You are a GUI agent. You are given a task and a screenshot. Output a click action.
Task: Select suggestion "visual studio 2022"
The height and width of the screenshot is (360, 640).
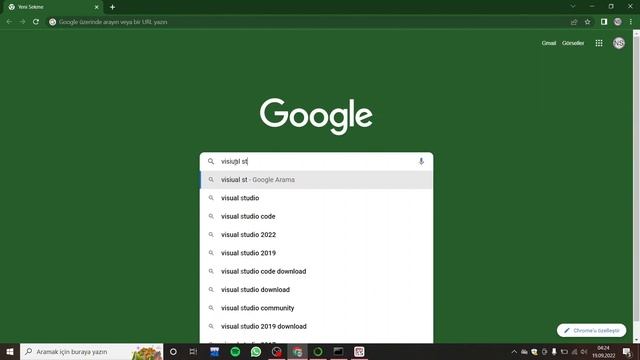(316, 235)
